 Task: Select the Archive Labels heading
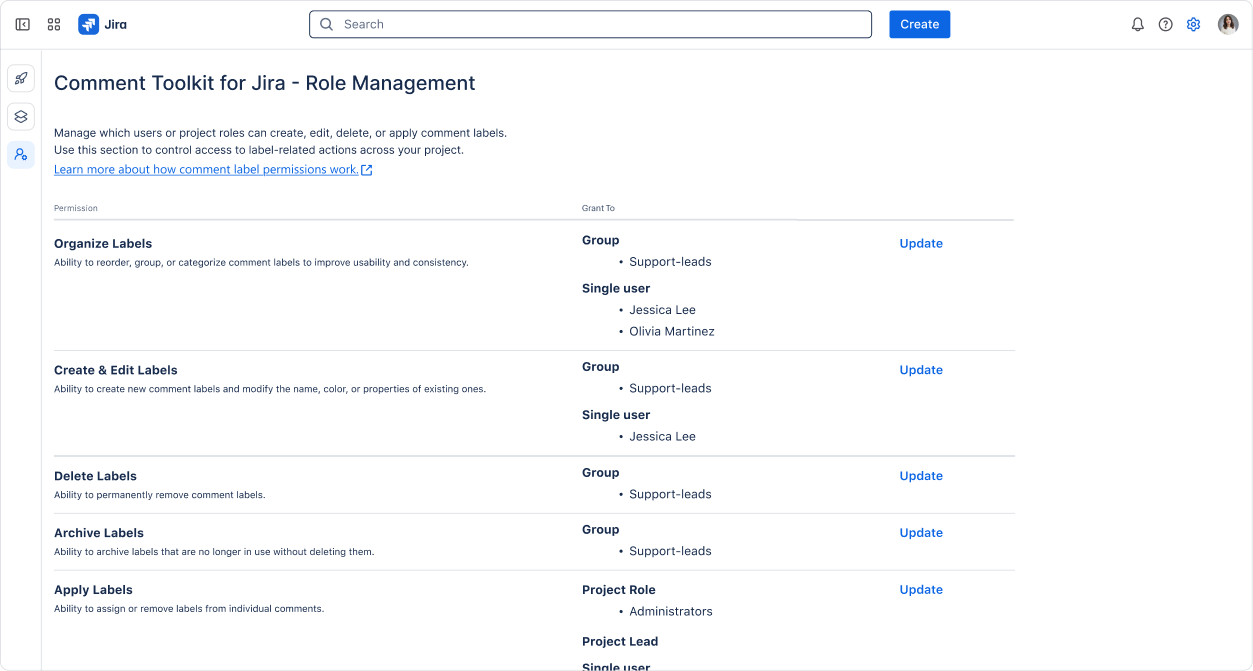99,533
